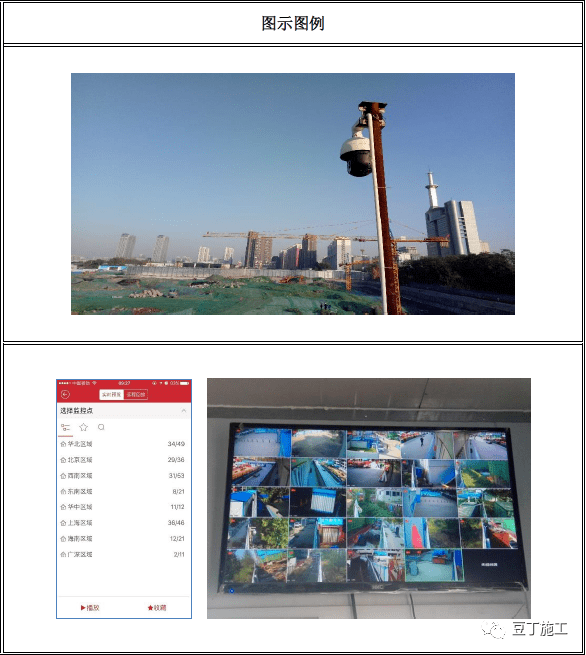Switch to the 远程回放 tab
The width and height of the screenshot is (586, 655).
pos(136,394)
